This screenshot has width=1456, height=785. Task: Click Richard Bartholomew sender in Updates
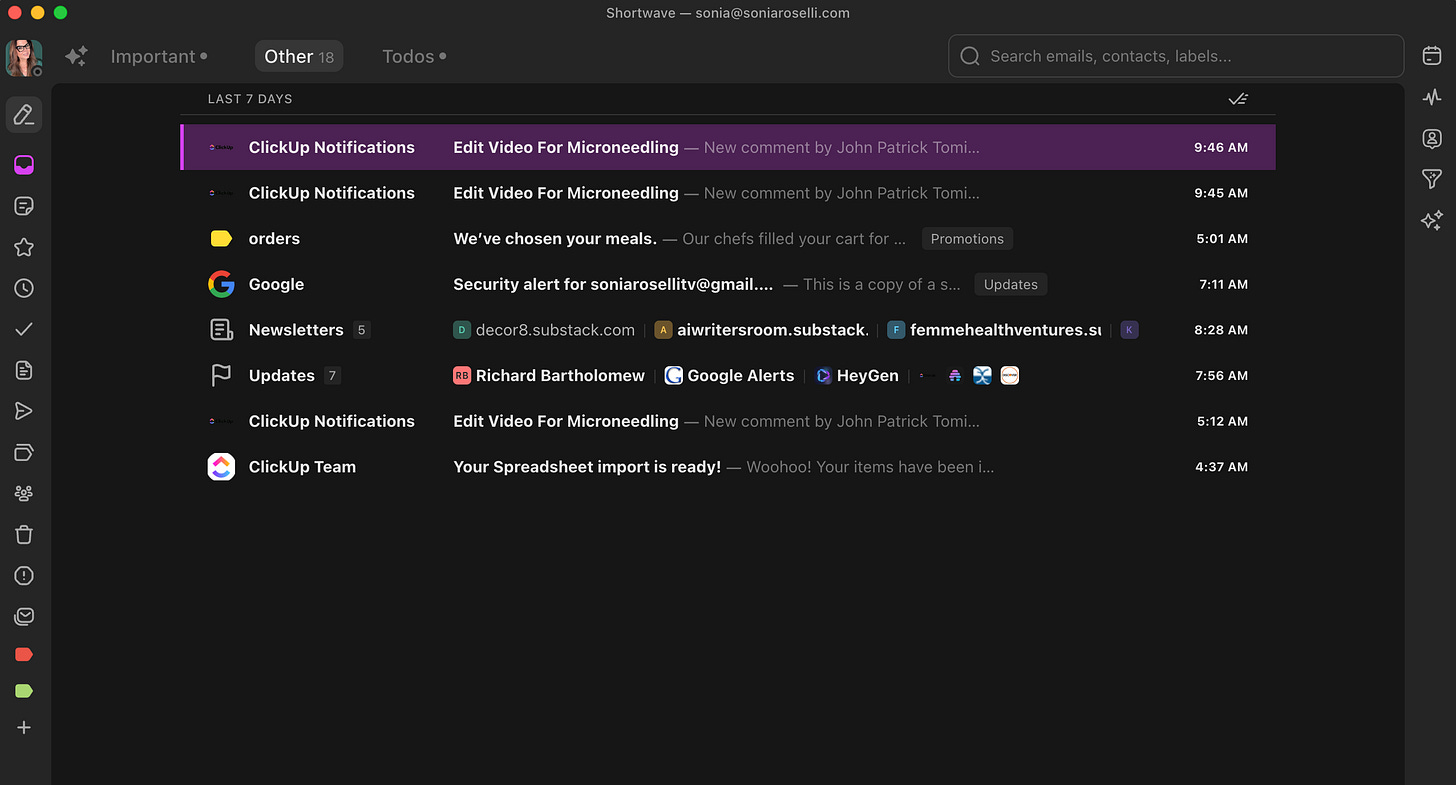(549, 376)
